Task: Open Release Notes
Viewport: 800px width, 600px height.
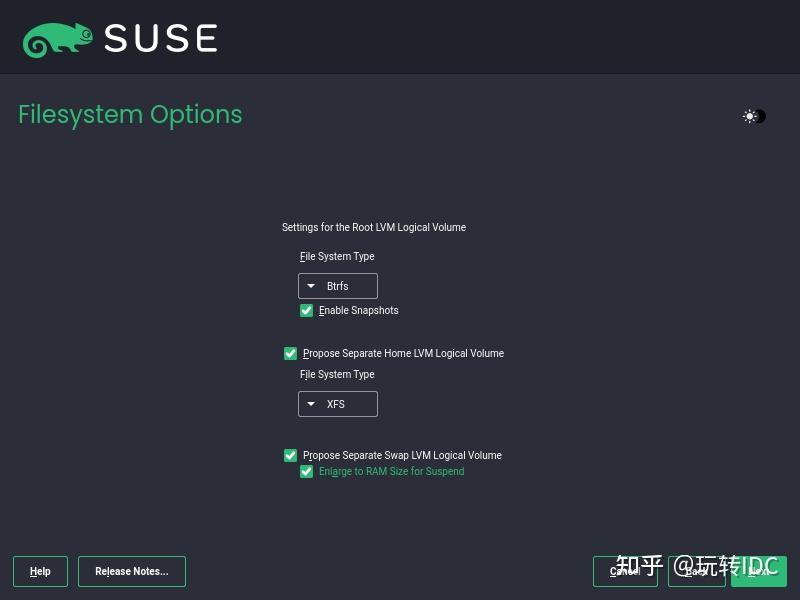Action: click(x=131, y=571)
